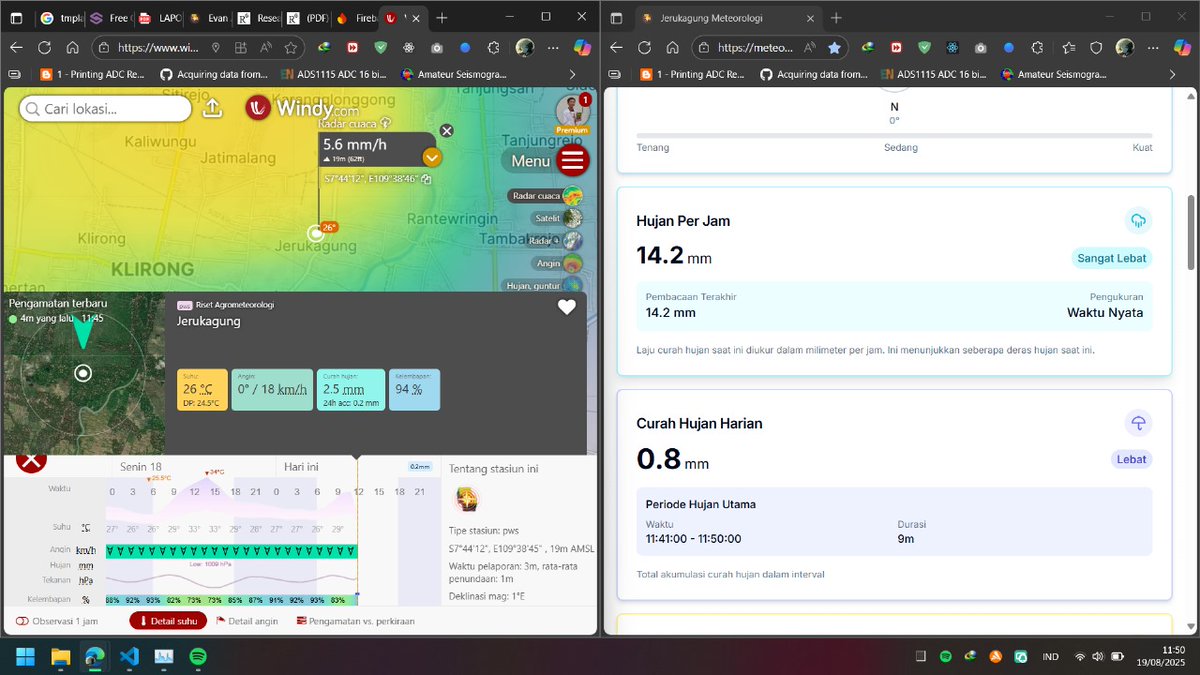
Task: Refresh the Windy page in left browser
Action: 44,47
